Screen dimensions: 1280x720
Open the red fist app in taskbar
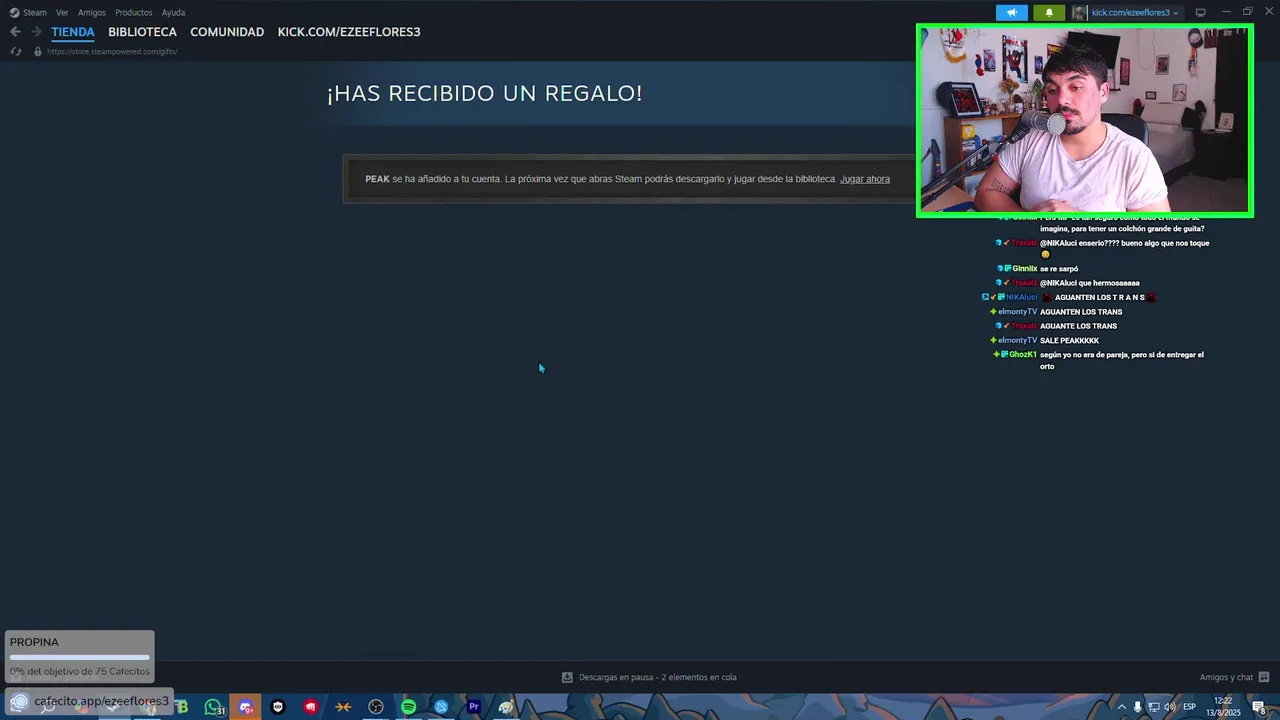coord(311,707)
